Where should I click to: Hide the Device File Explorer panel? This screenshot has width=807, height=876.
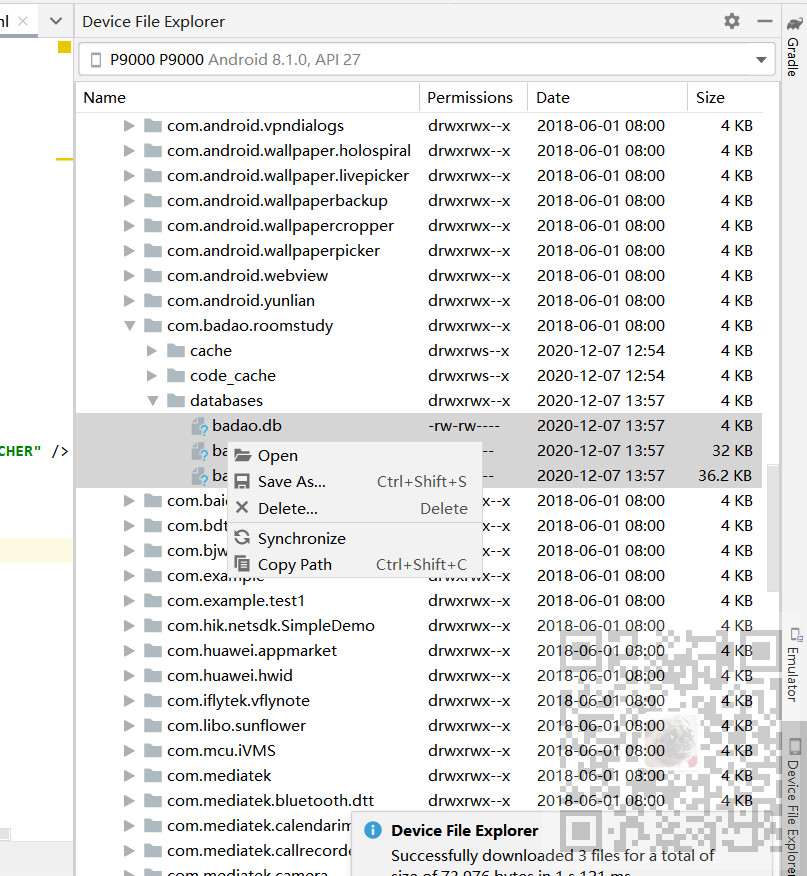[x=765, y=21]
